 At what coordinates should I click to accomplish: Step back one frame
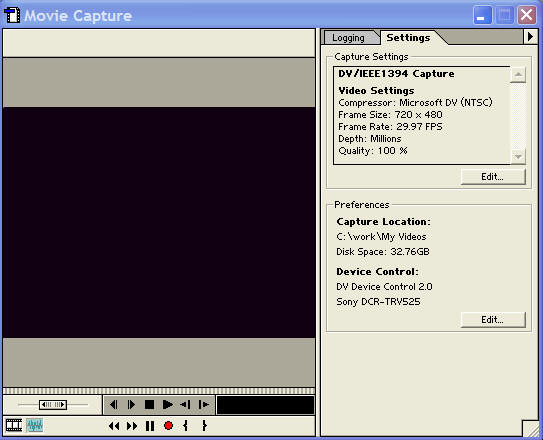[x=114, y=405]
